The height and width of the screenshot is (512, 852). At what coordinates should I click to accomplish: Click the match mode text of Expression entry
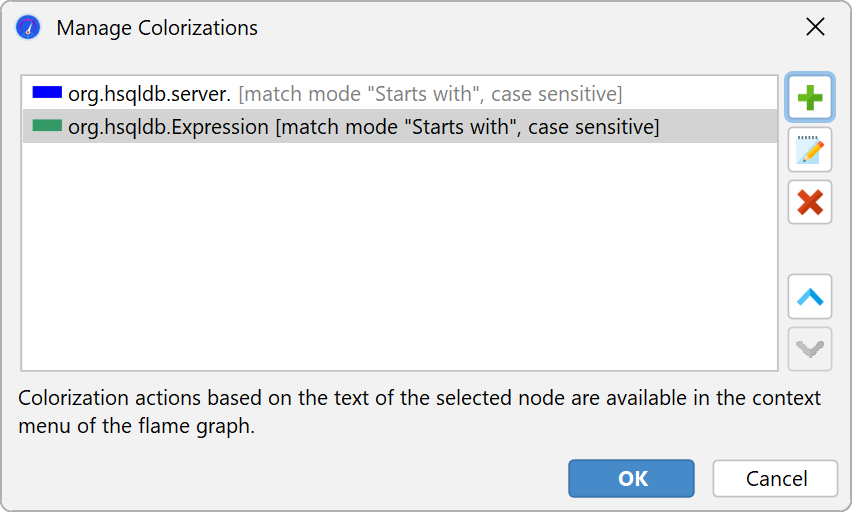pyautogui.click(x=466, y=128)
